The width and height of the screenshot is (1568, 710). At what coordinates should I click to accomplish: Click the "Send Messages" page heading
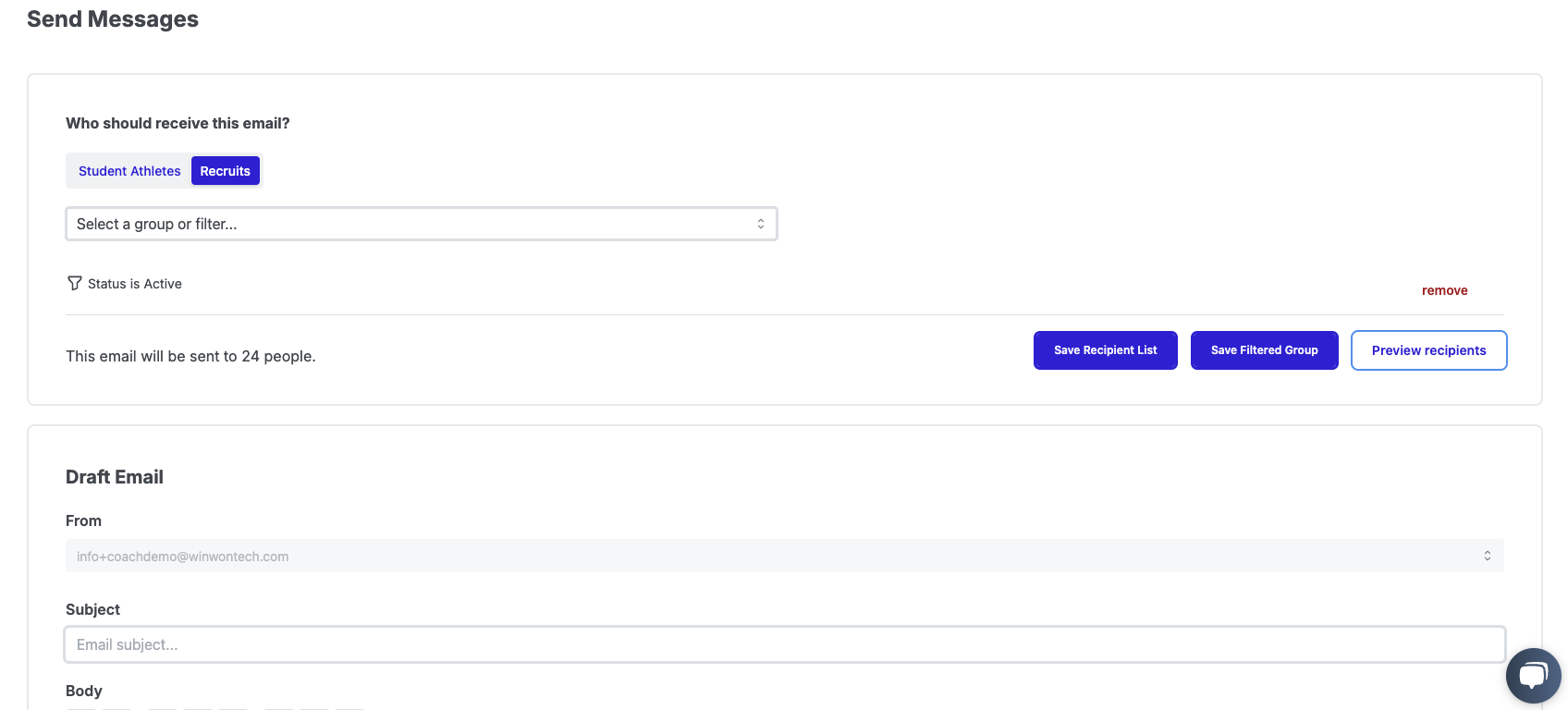click(113, 19)
